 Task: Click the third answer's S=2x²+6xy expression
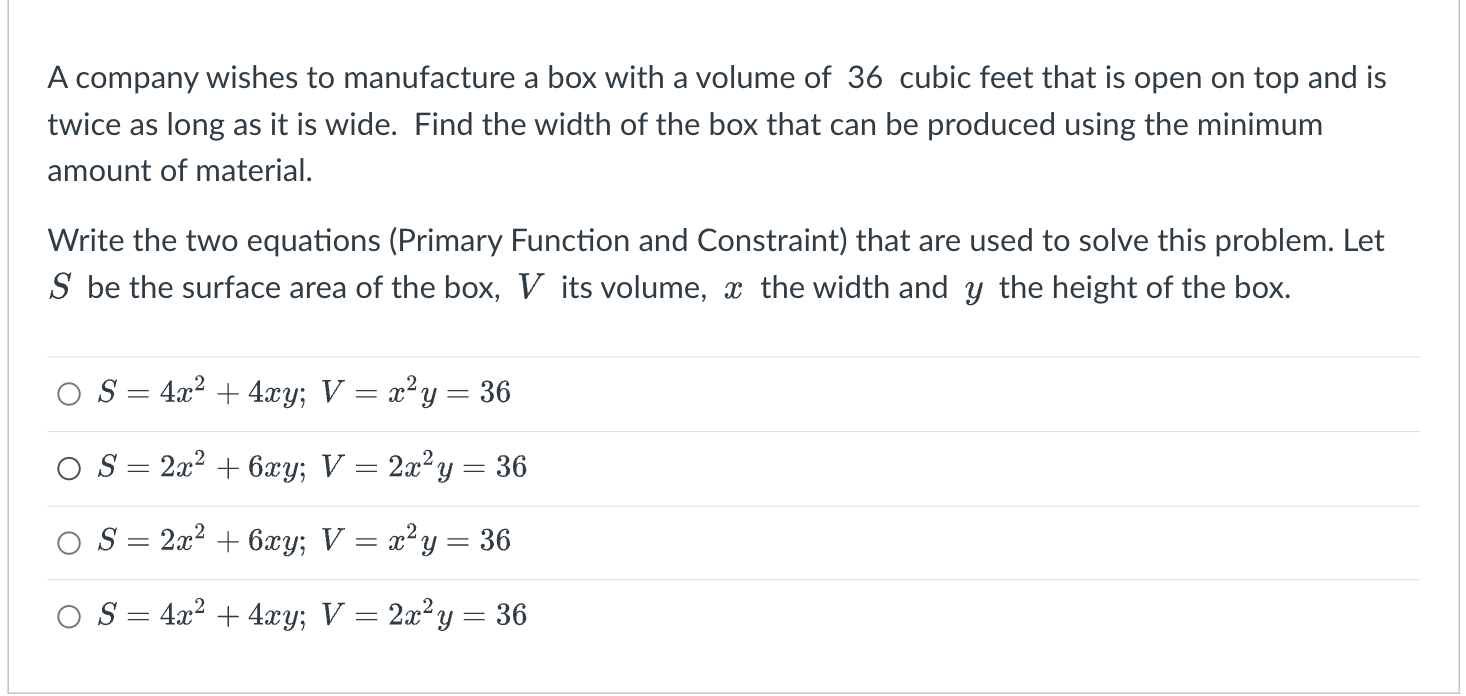(203, 541)
